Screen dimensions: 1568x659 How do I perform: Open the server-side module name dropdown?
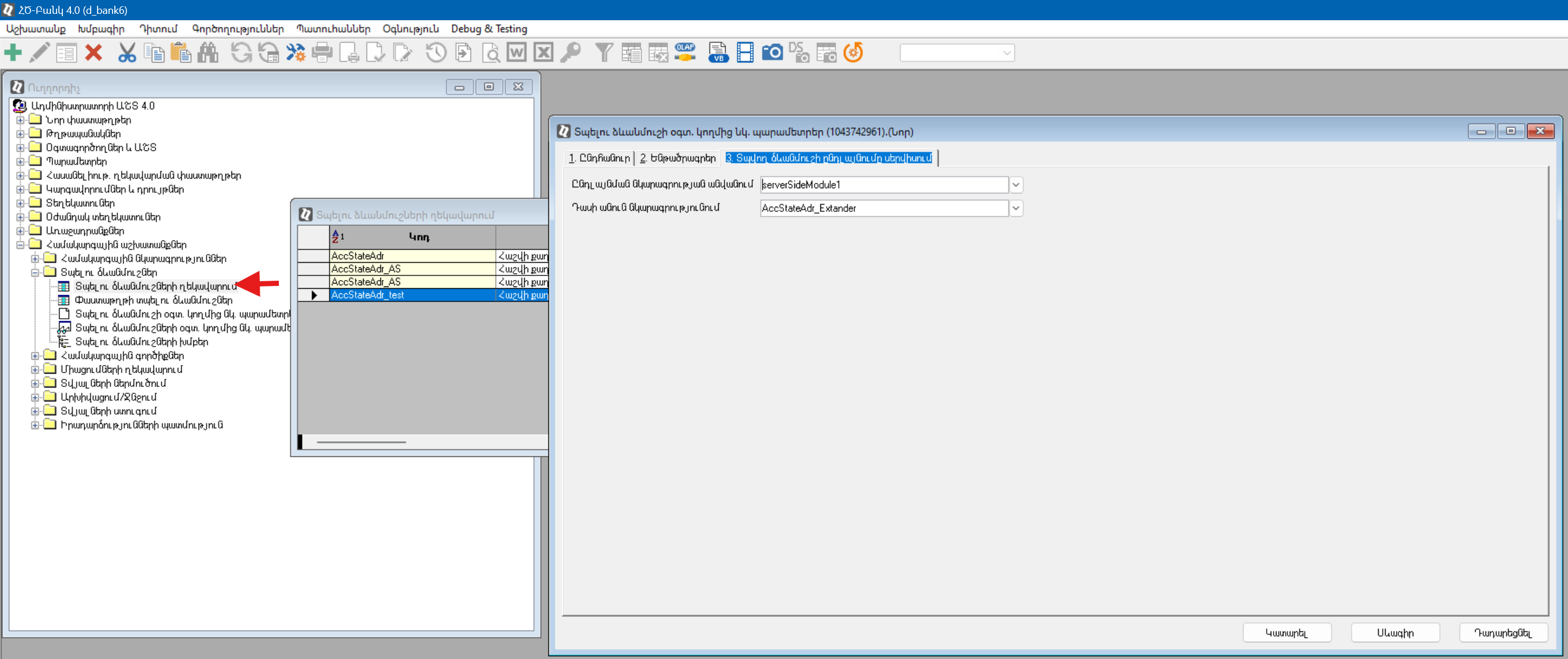tap(1016, 185)
